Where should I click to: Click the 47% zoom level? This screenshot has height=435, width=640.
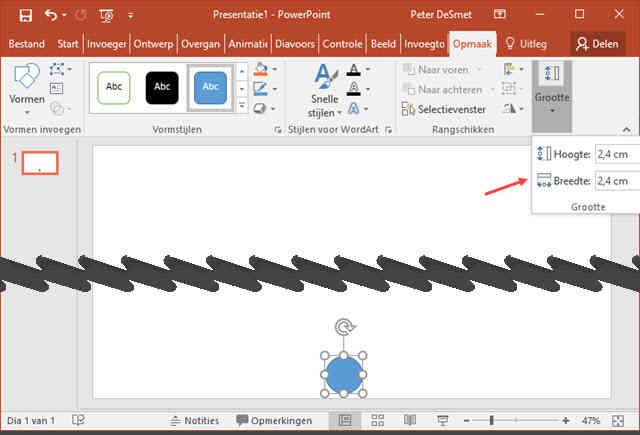[x=591, y=420]
